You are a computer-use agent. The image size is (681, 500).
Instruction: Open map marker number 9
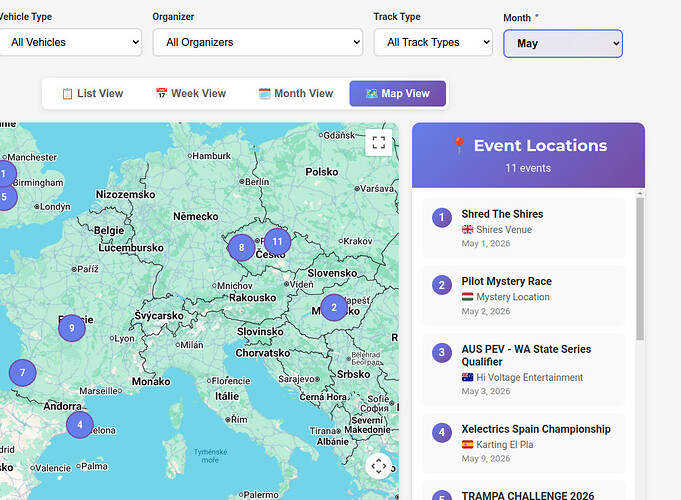click(x=71, y=328)
